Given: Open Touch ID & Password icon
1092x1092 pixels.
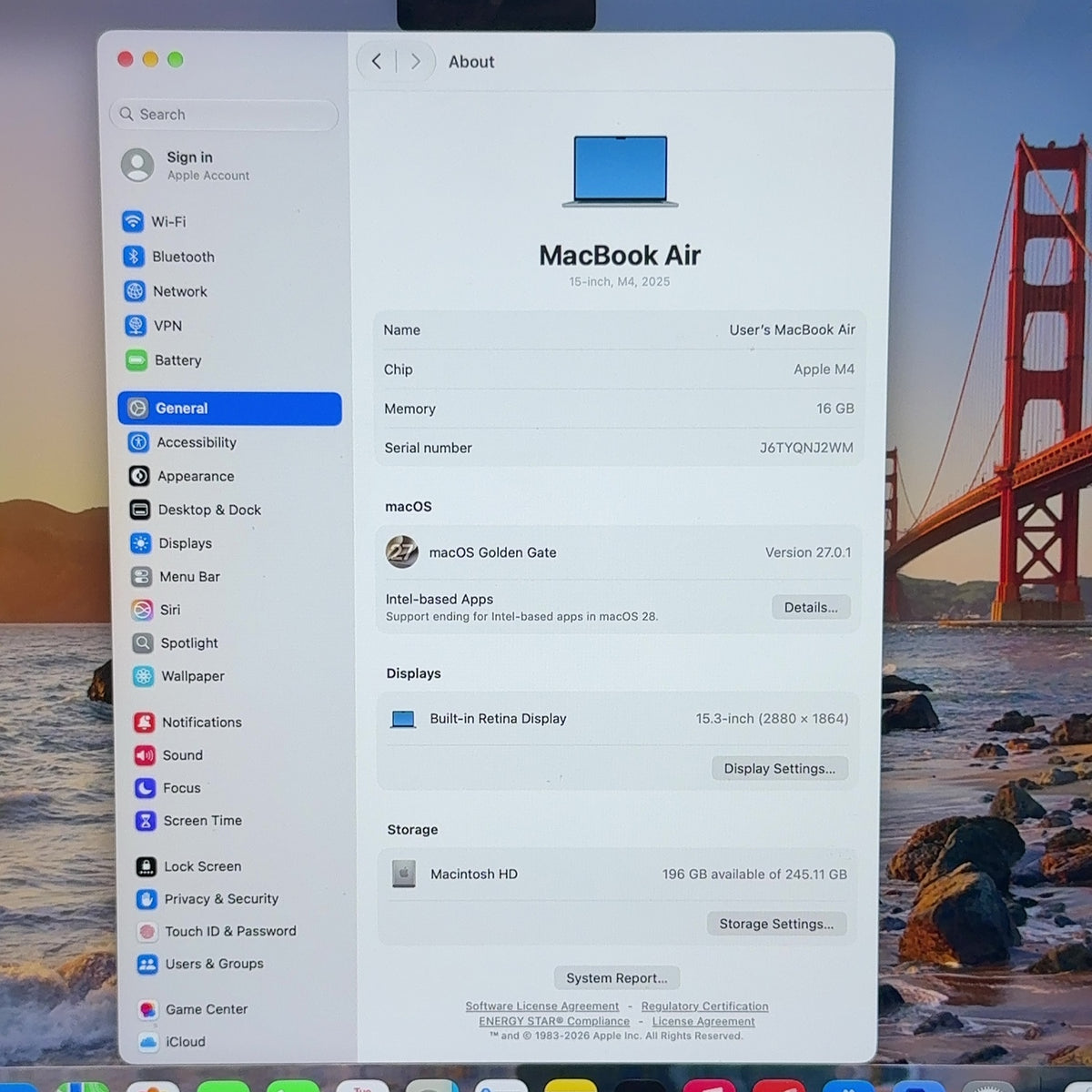Looking at the screenshot, I should 147,932.
